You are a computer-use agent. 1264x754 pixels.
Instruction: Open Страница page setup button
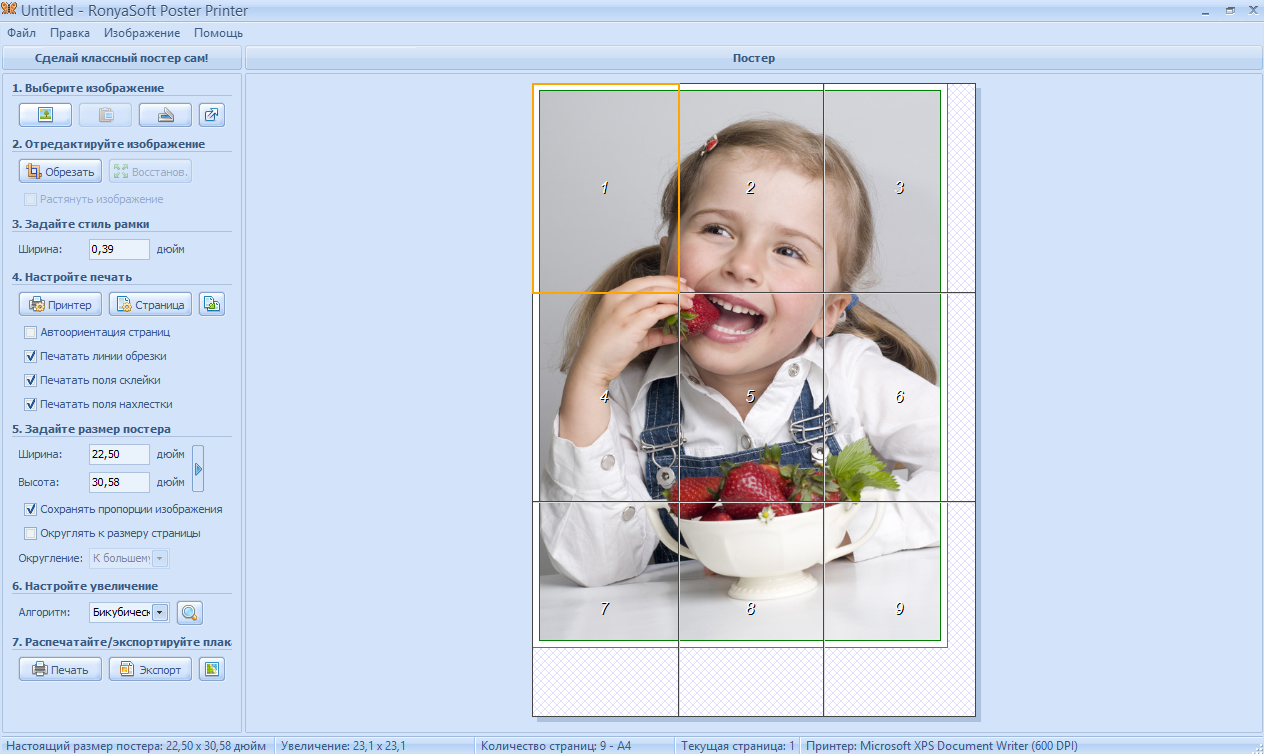(x=150, y=304)
